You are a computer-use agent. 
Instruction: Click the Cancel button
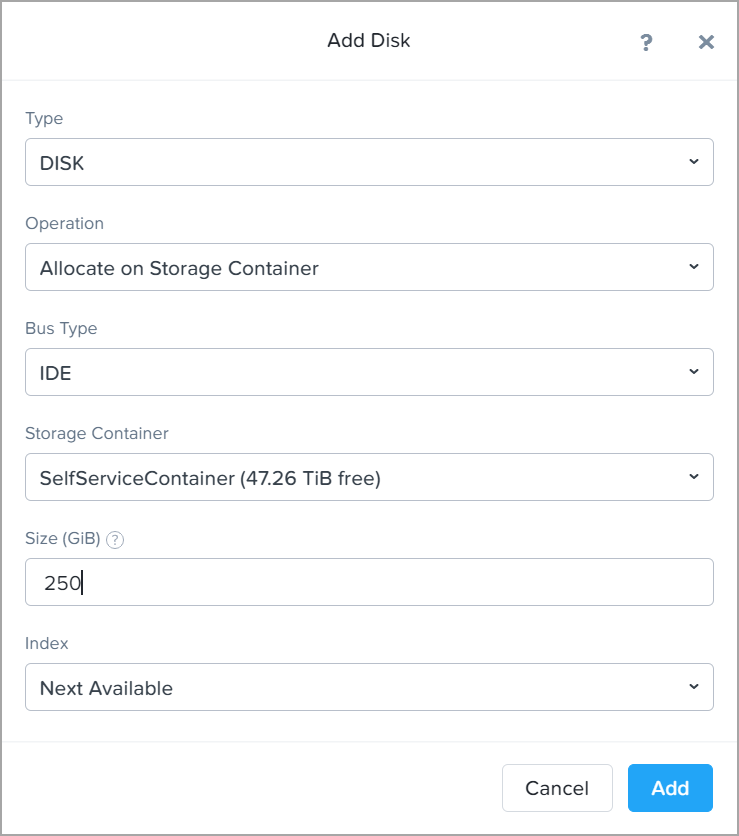click(557, 788)
